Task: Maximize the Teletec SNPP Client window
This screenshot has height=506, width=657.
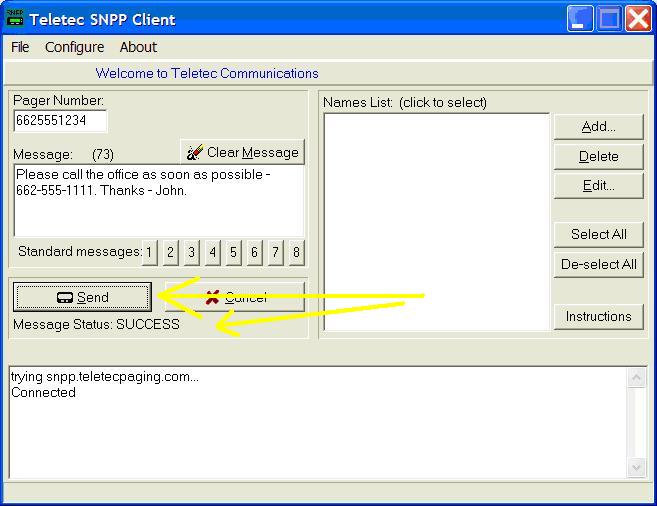Action: 609,18
